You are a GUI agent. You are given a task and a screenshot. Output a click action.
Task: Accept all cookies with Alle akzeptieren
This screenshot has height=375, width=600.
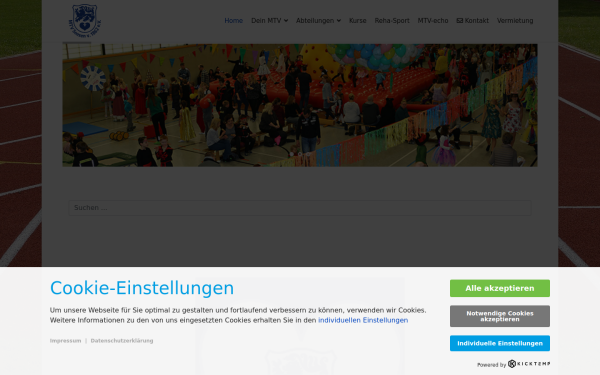click(x=500, y=288)
